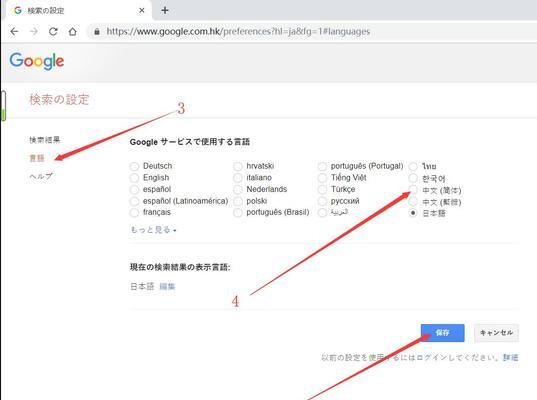Select the português (Portugal) radio button

tap(322, 166)
